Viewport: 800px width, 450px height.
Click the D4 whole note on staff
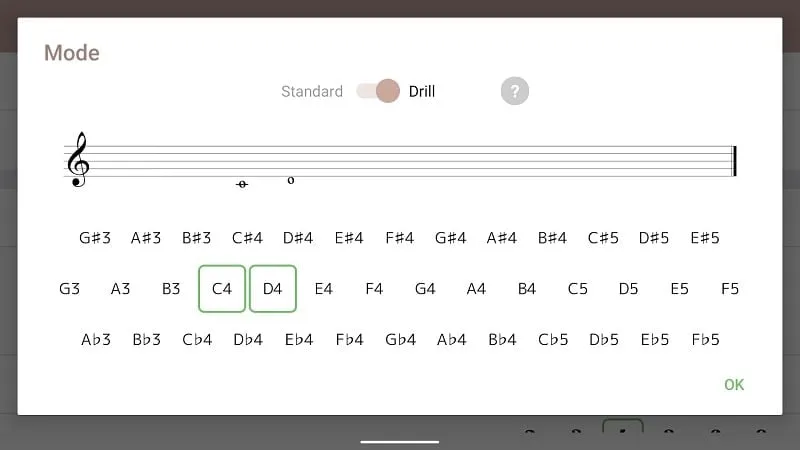click(291, 180)
